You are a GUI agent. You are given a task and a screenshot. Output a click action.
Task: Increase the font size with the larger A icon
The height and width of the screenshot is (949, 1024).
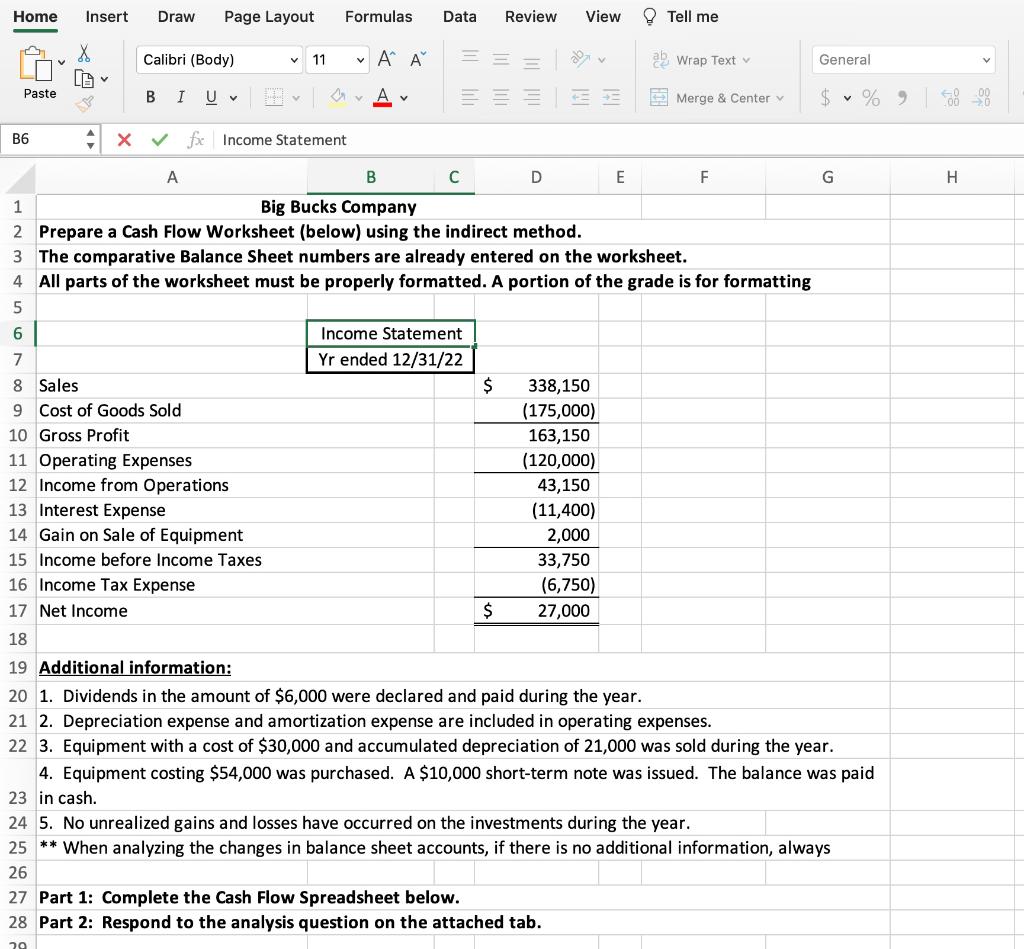tap(385, 59)
